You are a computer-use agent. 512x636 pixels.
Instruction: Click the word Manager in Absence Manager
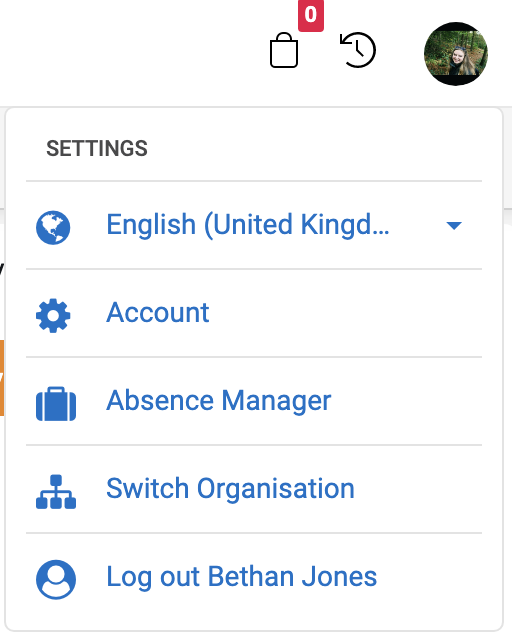(x=276, y=401)
